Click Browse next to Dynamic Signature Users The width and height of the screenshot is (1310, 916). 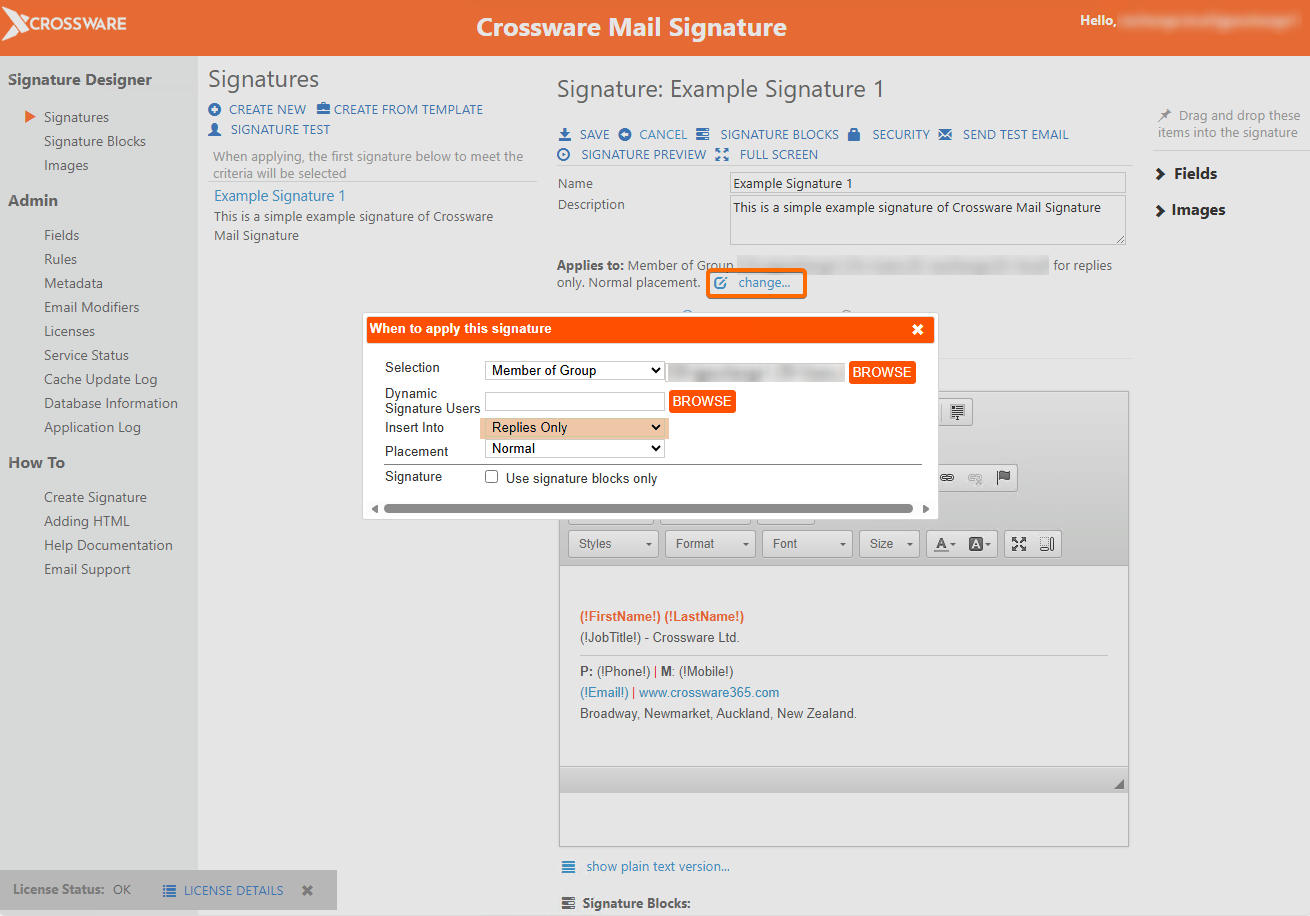(x=702, y=401)
